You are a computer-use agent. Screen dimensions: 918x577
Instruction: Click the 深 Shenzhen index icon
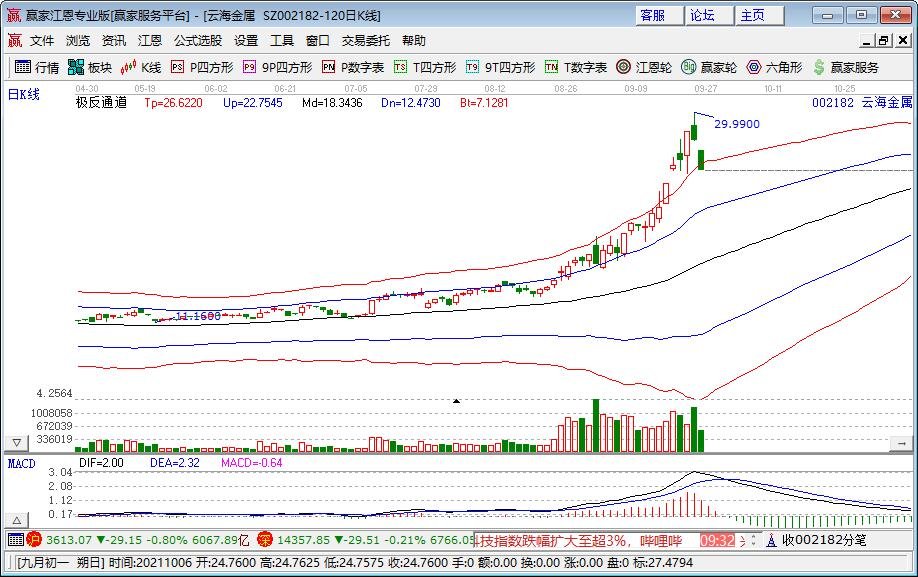click(265, 540)
